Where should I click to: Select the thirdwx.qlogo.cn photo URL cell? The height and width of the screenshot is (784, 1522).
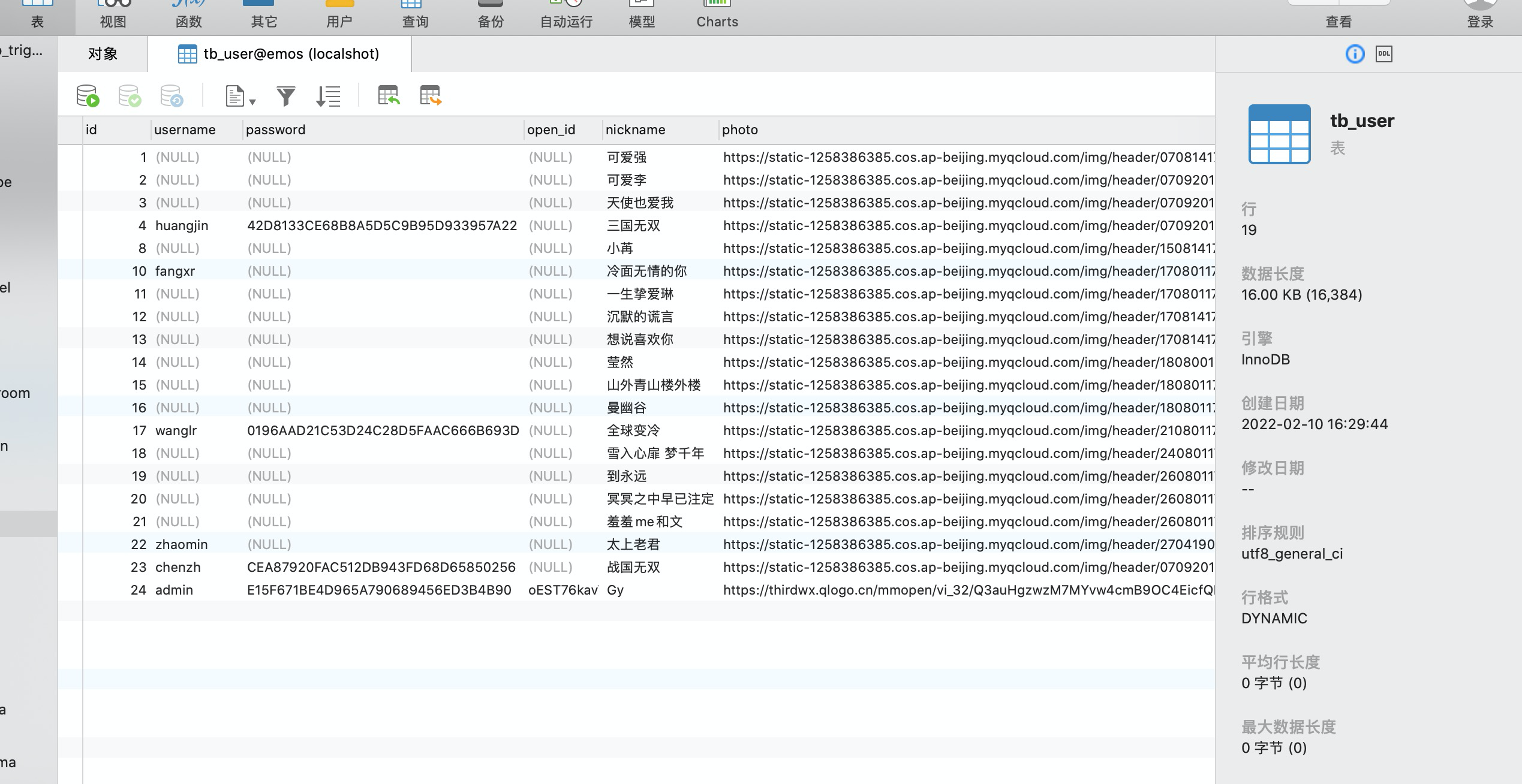967,590
